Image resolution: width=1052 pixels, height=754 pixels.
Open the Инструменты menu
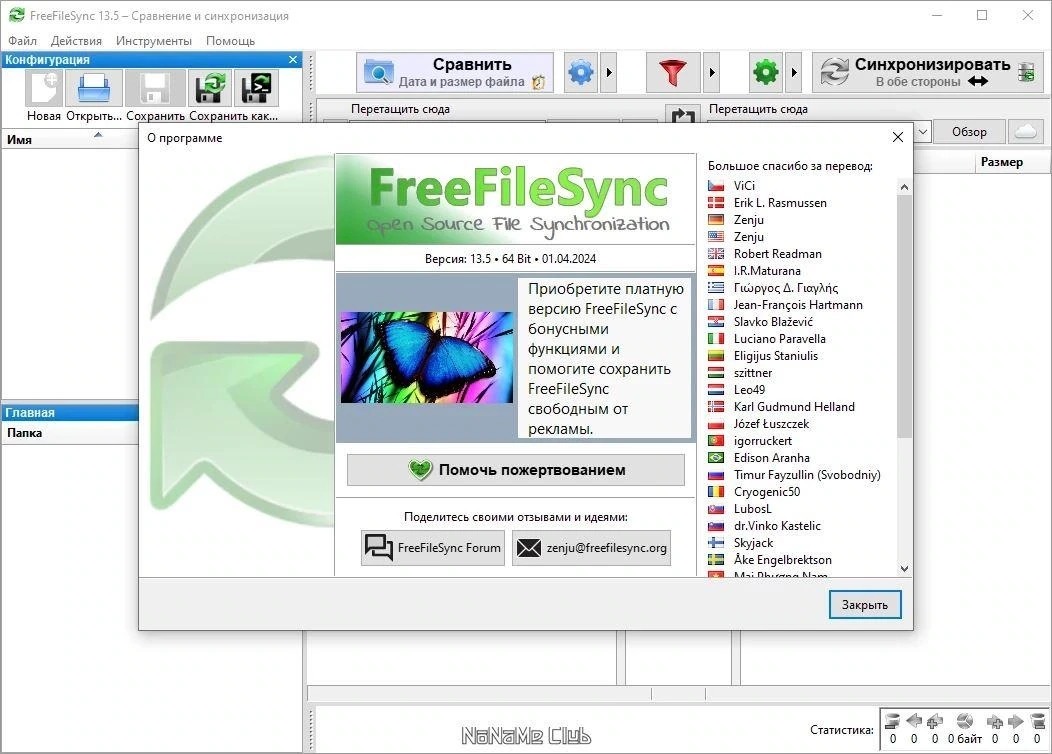[154, 41]
